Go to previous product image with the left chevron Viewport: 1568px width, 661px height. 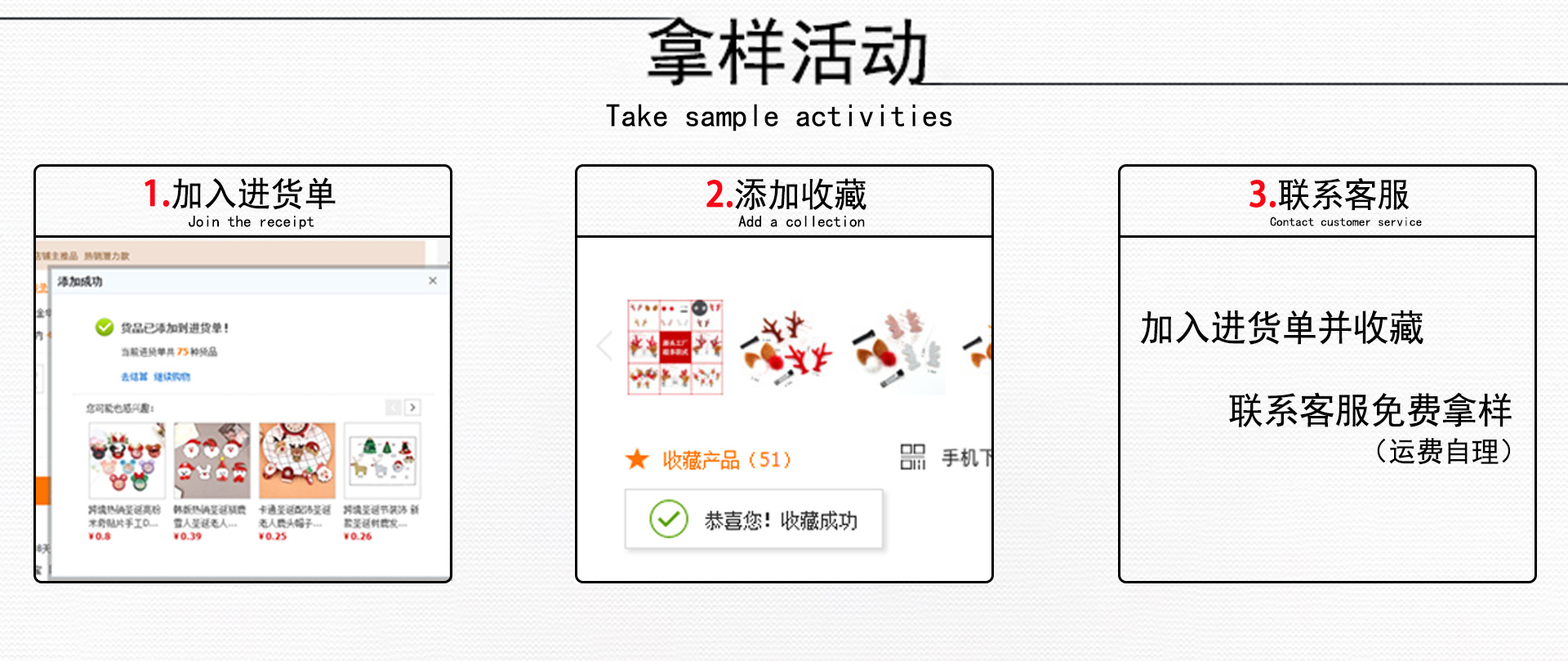pyautogui.click(x=604, y=346)
